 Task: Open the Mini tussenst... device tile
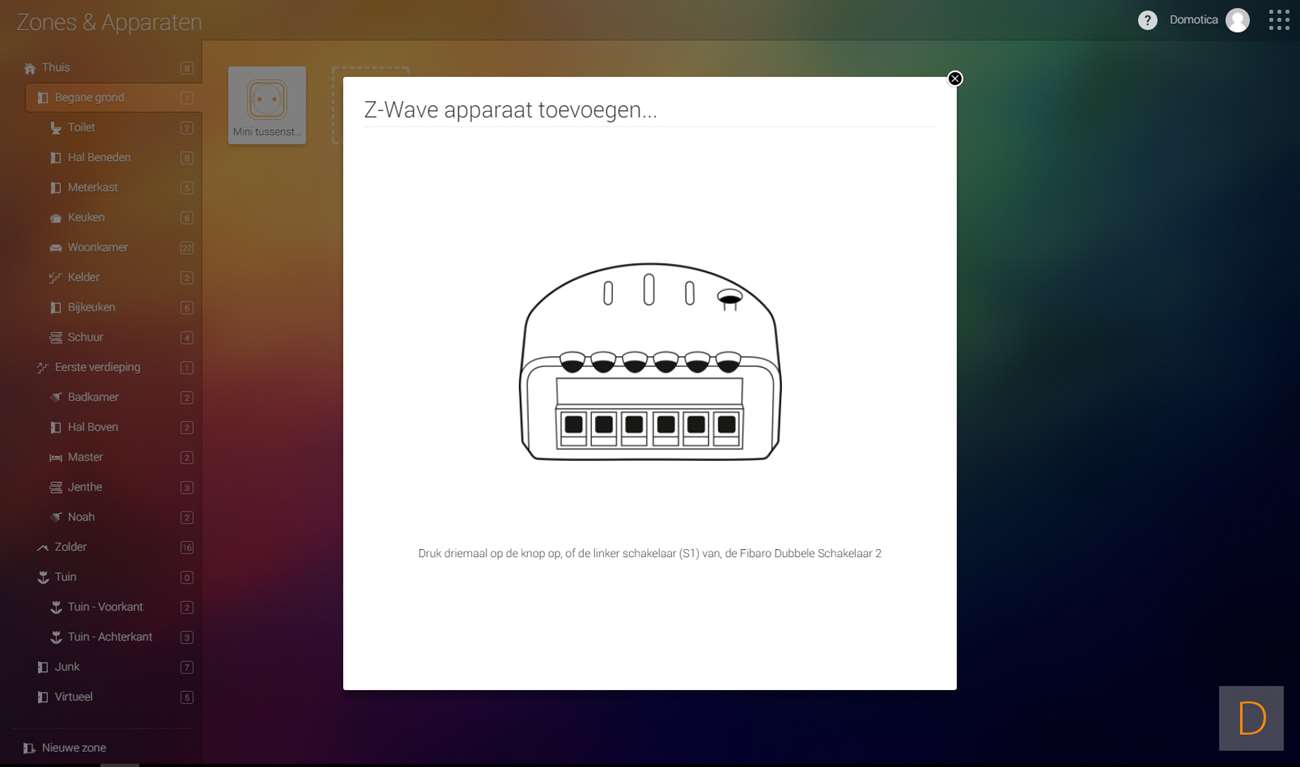click(267, 105)
